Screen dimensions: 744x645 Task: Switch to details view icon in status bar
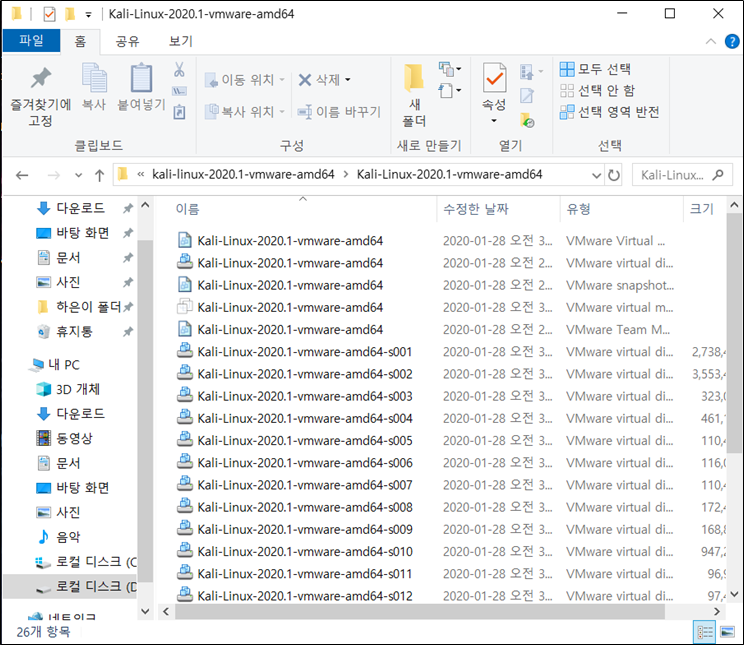705,632
